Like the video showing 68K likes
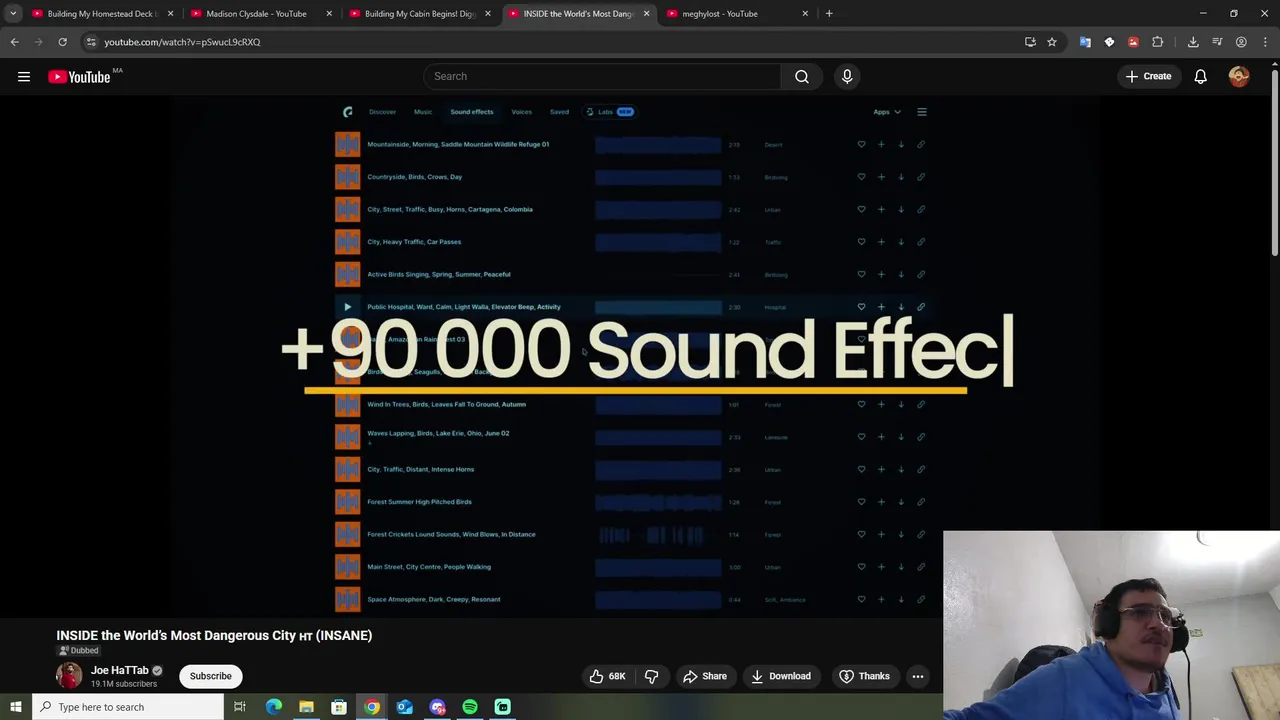The width and height of the screenshot is (1280, 720). point(607,676)
